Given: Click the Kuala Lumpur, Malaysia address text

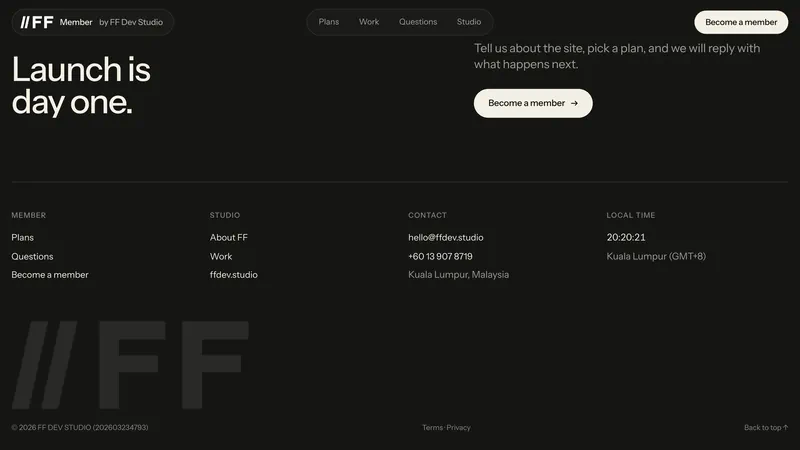Looking at the screenshot, I should (458, 274).
